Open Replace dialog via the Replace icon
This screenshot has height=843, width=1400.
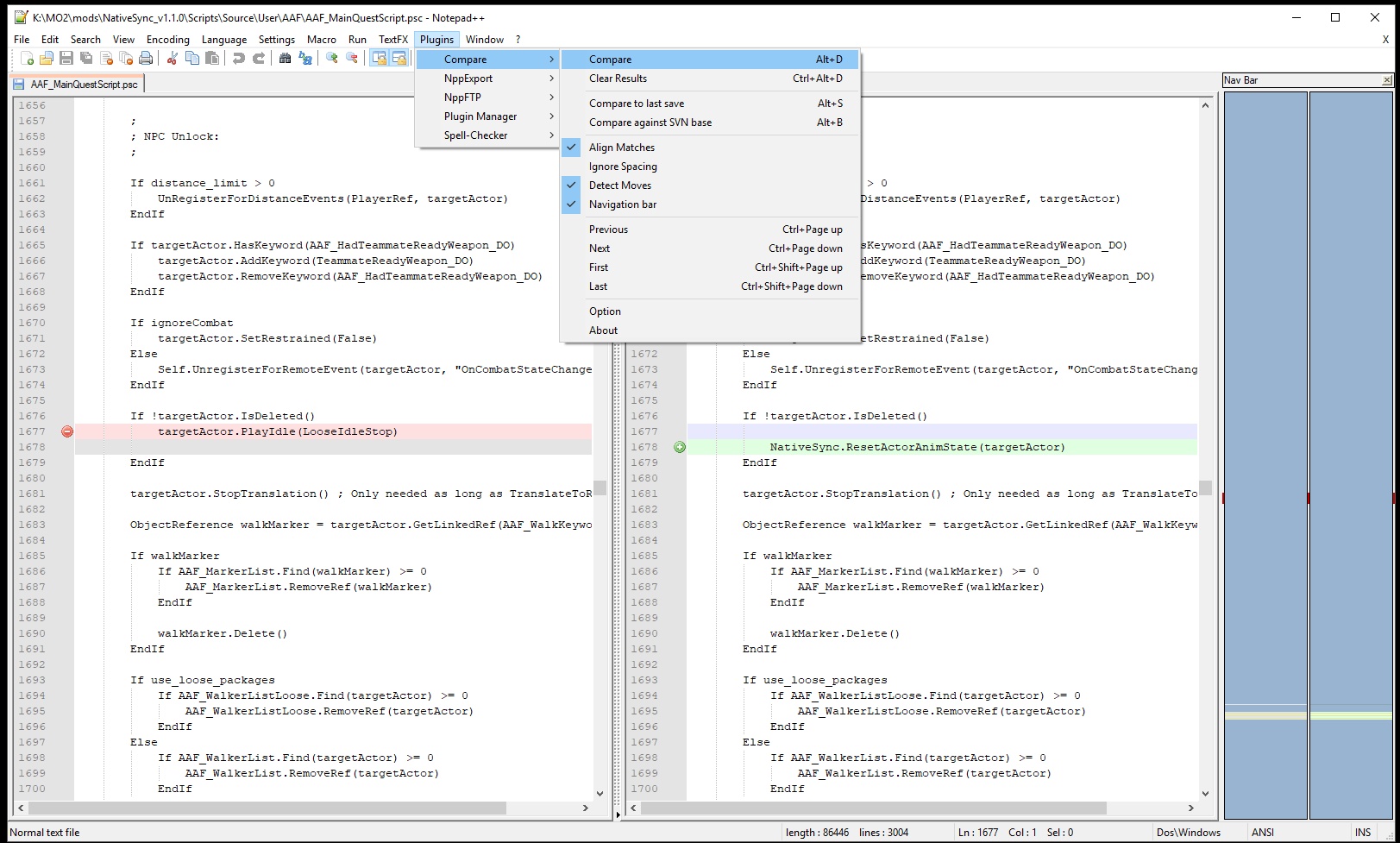pyautogui.click(x=304, y=58)
